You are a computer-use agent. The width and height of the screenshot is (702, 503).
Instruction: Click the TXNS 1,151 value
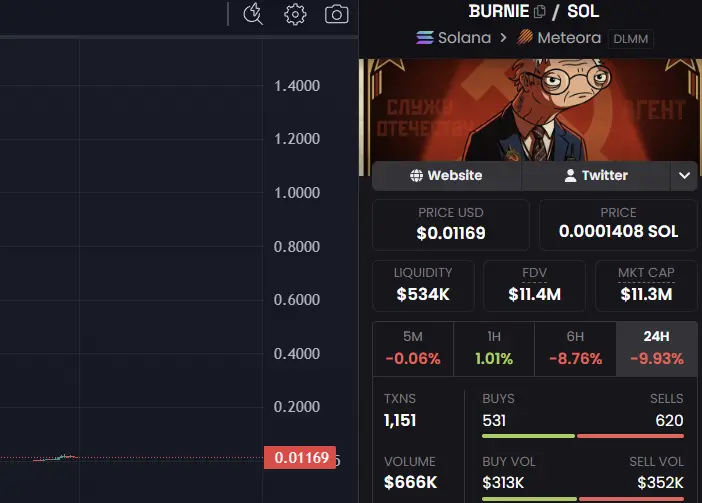[x=400, y=420]
